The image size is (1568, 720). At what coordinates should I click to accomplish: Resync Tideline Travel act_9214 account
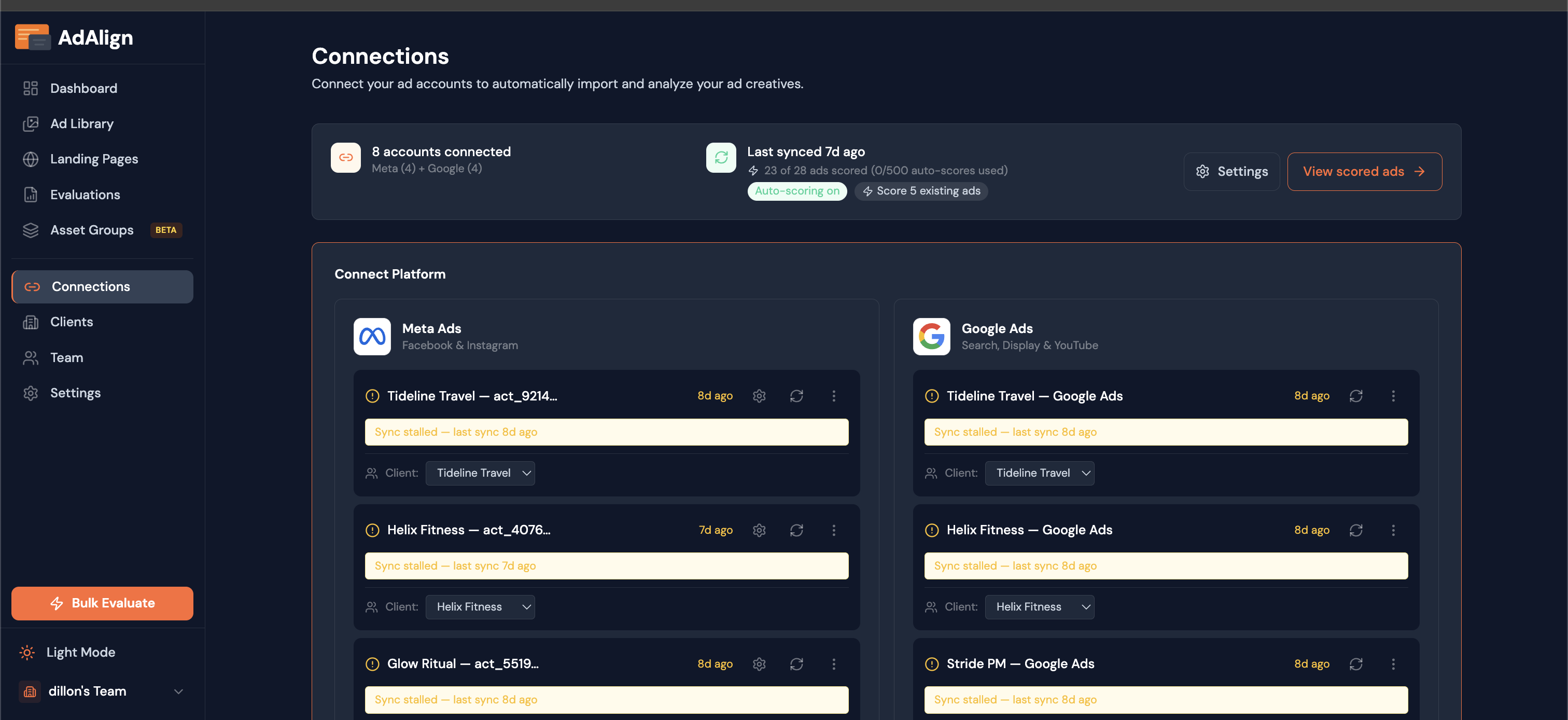point(796,396)
